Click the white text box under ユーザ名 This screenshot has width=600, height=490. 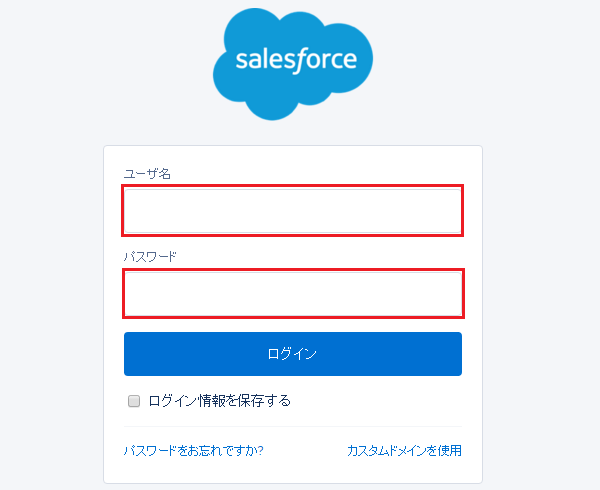coord(293,211)
